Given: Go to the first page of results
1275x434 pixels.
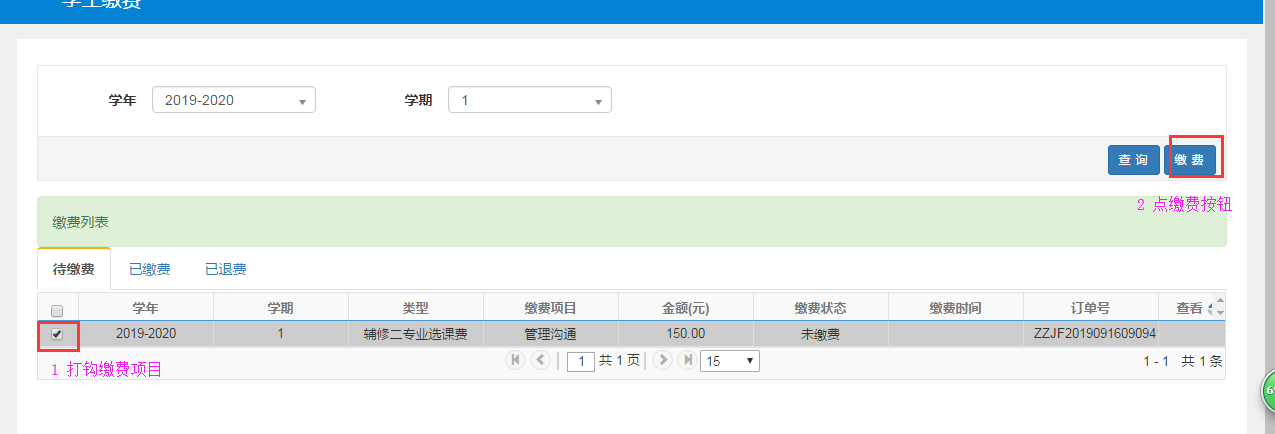Looking at the screenshot, I should (516, 360).
